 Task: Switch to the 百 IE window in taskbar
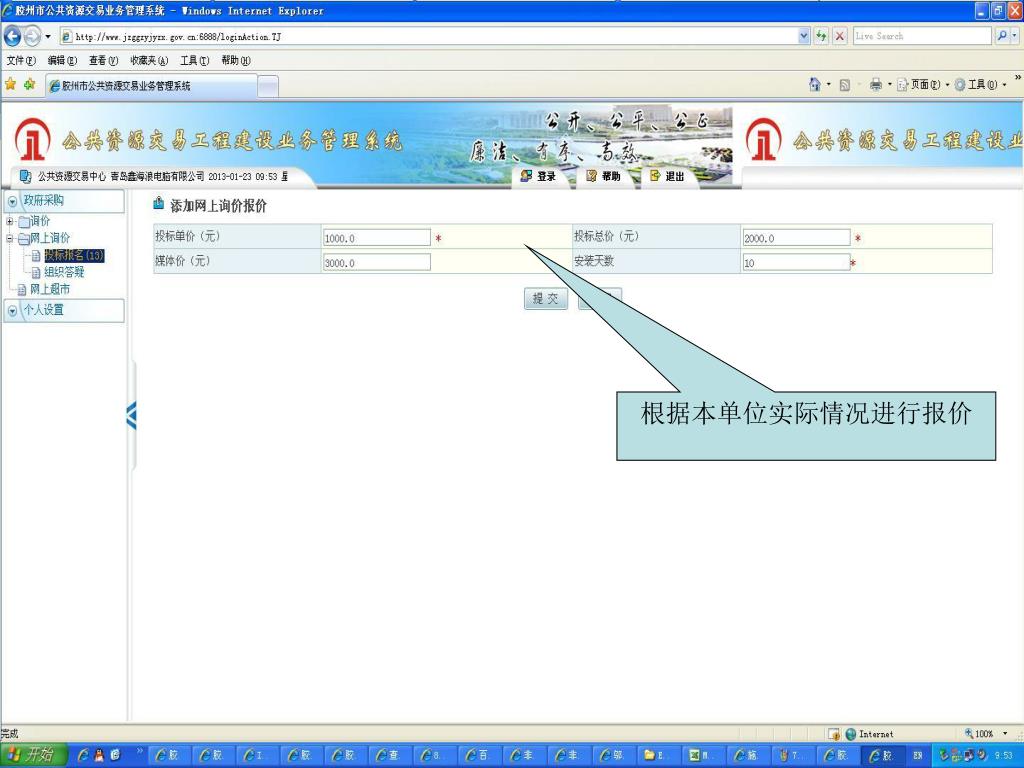point(481,755)
